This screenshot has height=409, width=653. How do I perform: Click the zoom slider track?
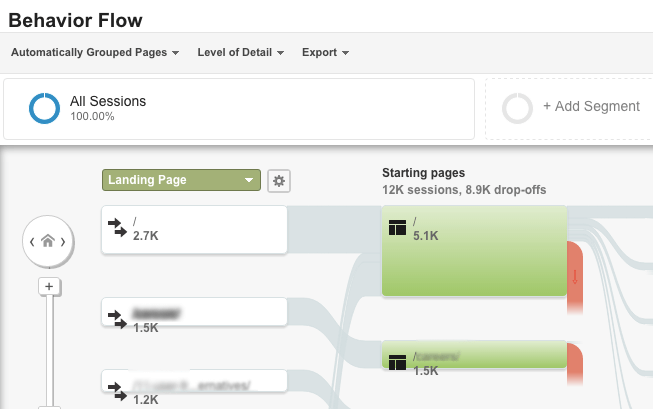coord(50,350)
